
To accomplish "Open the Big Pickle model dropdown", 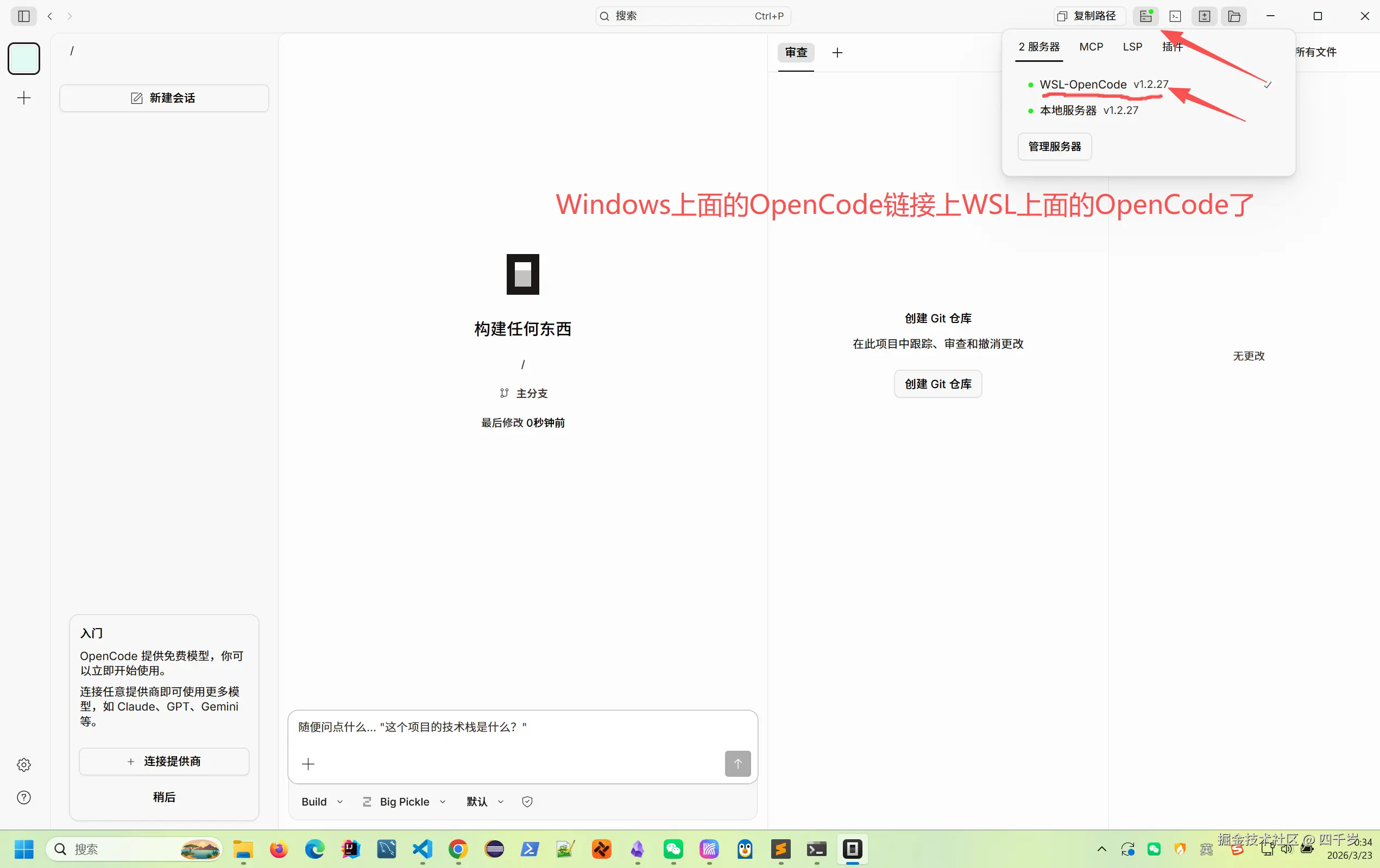I will (x=404, y=802).
